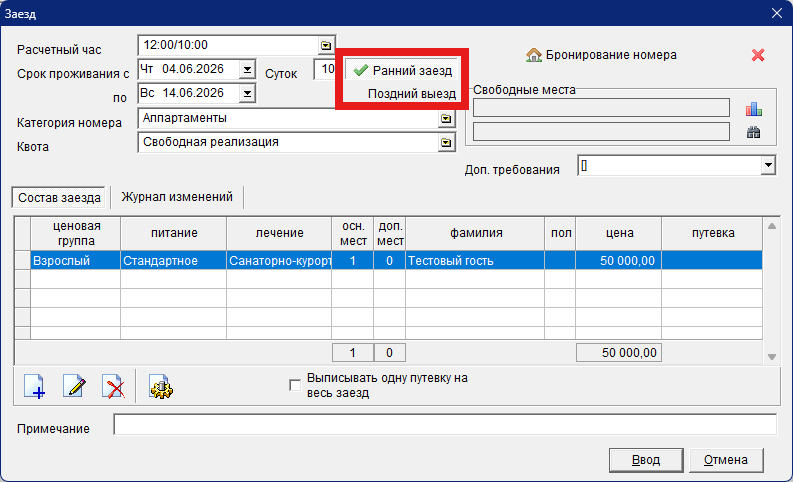The image size is (793, 482).
Task: Click the bar chart icon by Свободные места
Action: 754,109
